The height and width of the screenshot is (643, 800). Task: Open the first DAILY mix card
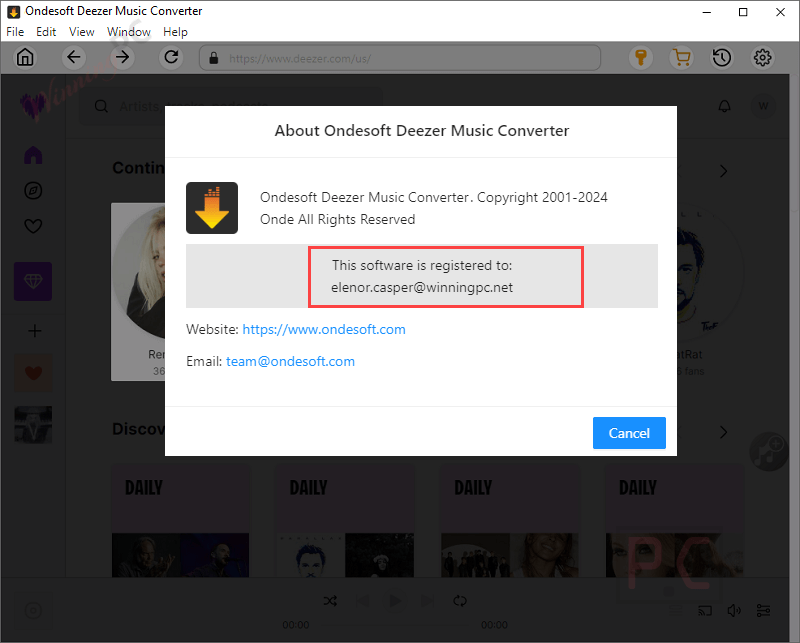tap(181, 521)
